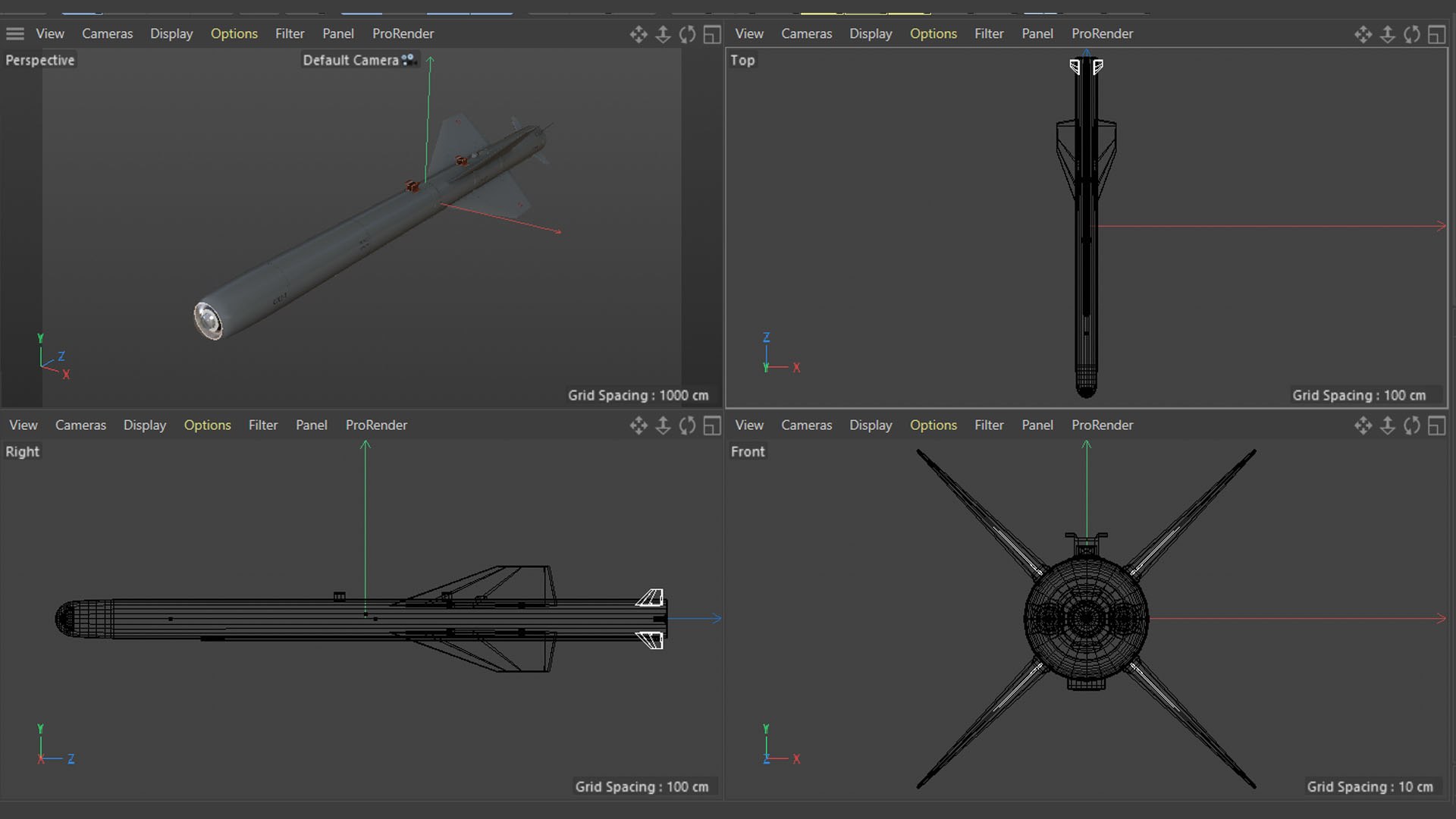Open the ProRender menu in the Perspective viewport
The image size is (1456, 819).
(403, 34)
